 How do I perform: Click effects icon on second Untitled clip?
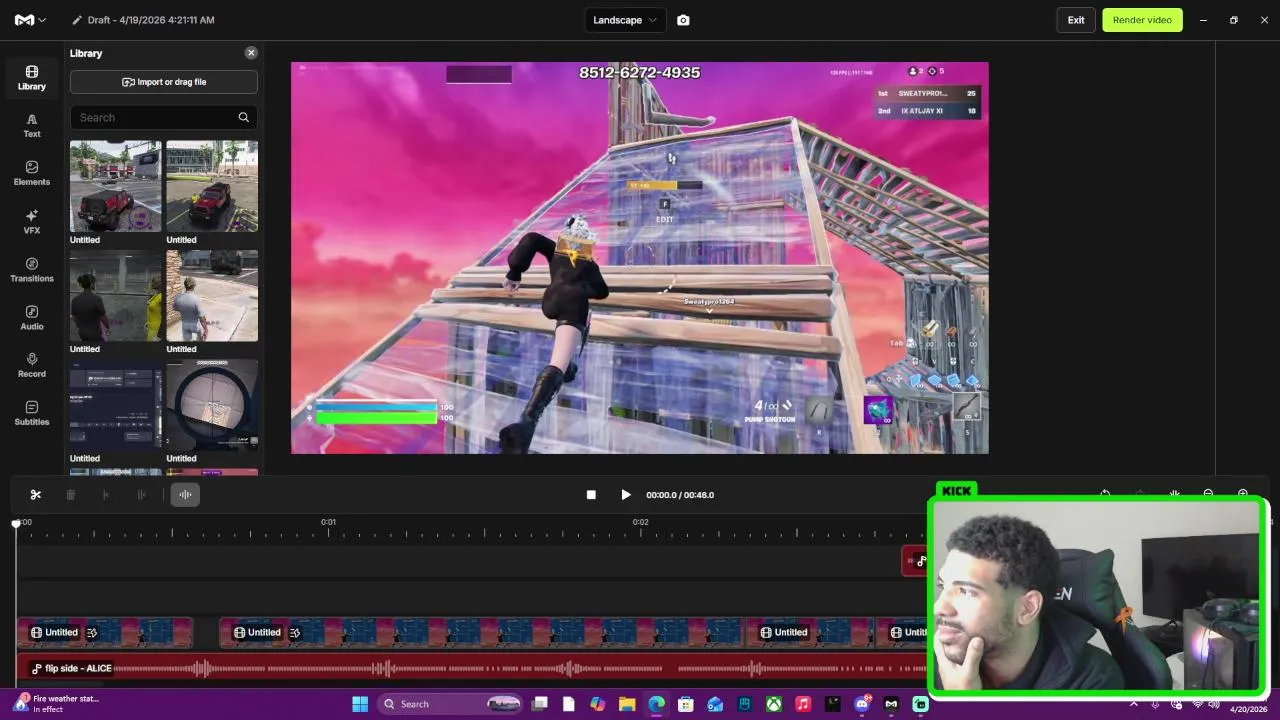point(295,633)
